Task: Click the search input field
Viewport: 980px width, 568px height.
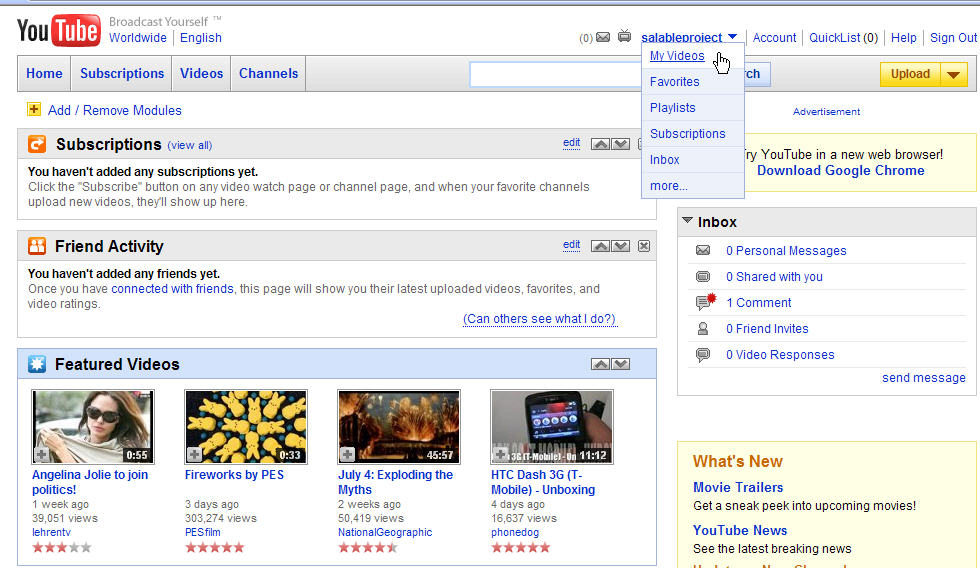Action: (x=556, y=74)
